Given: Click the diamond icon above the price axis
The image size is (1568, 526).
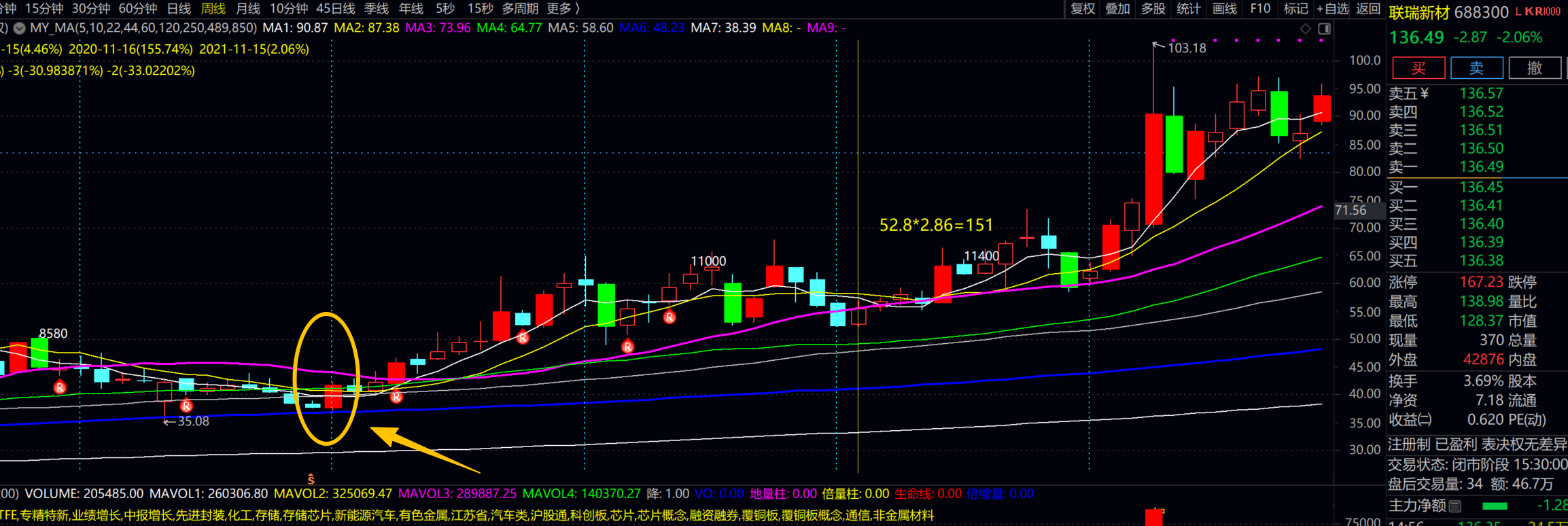Looking at the screenshot, I should 1305,29.
